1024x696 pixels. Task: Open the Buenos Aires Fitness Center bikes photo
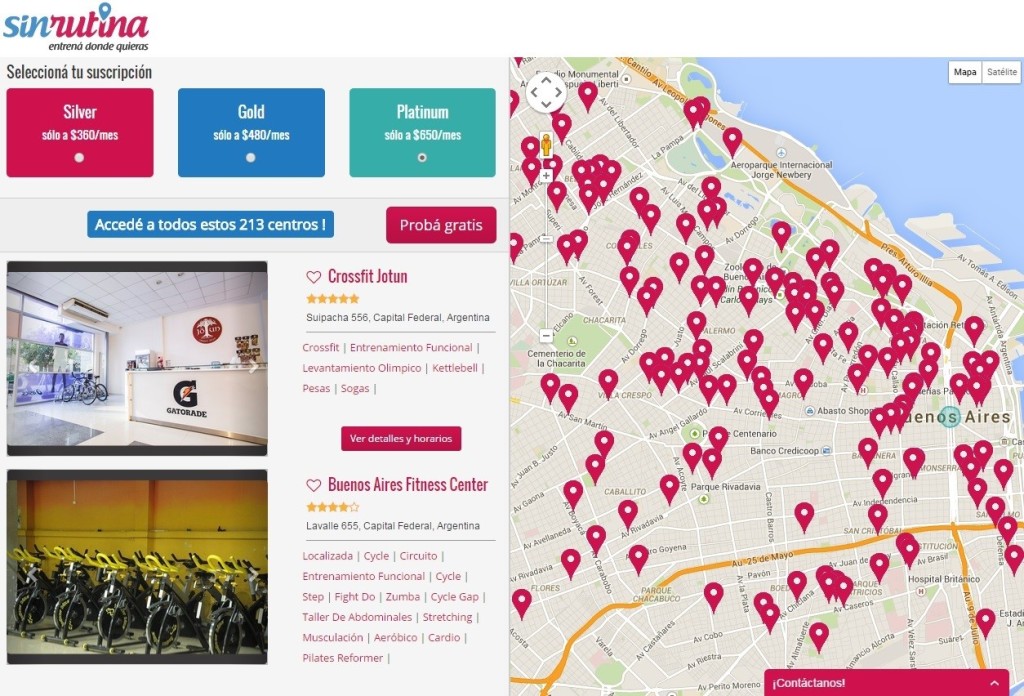pos(137,567)
